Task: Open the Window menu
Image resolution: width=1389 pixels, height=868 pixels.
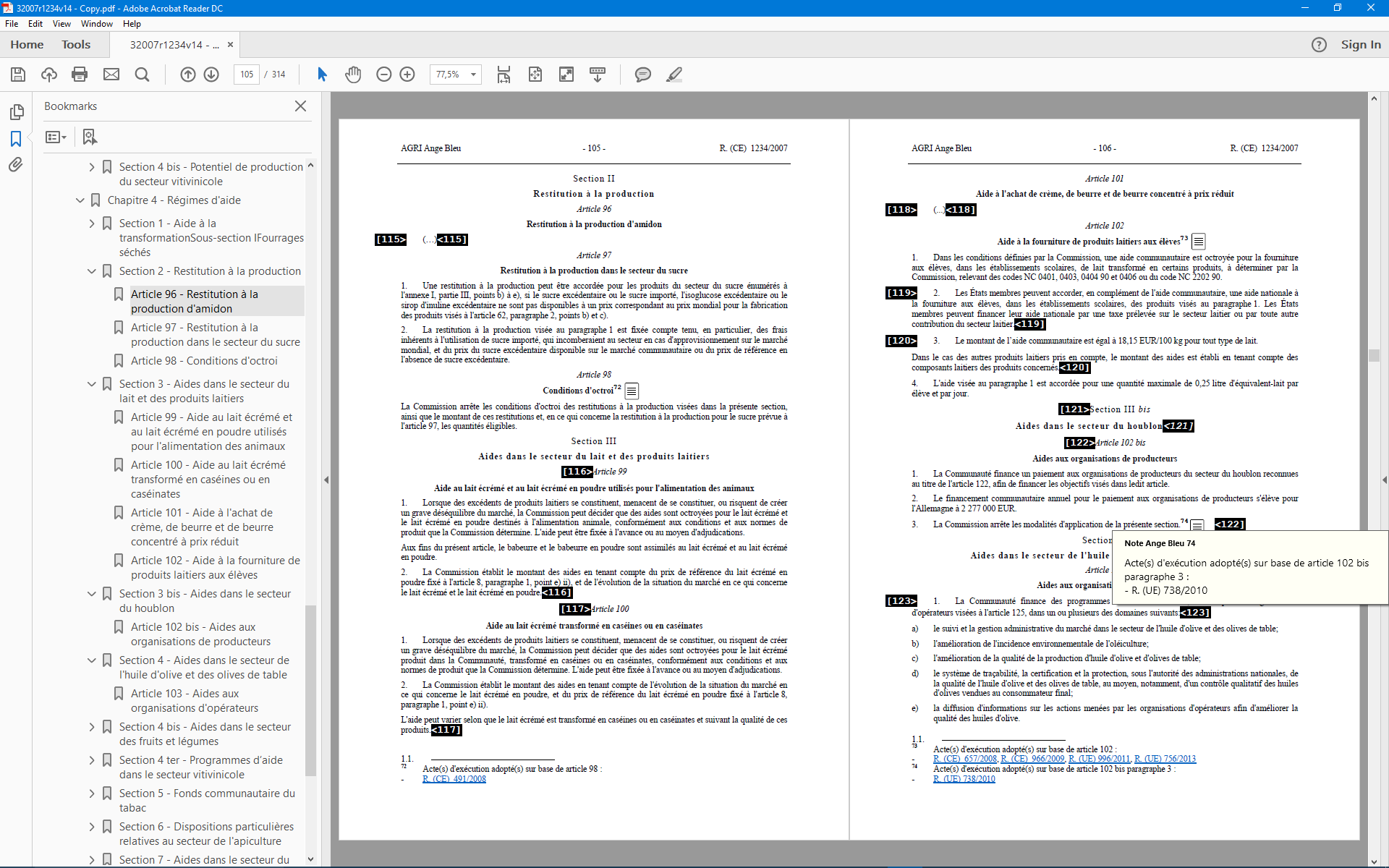Action: point(97,24)
